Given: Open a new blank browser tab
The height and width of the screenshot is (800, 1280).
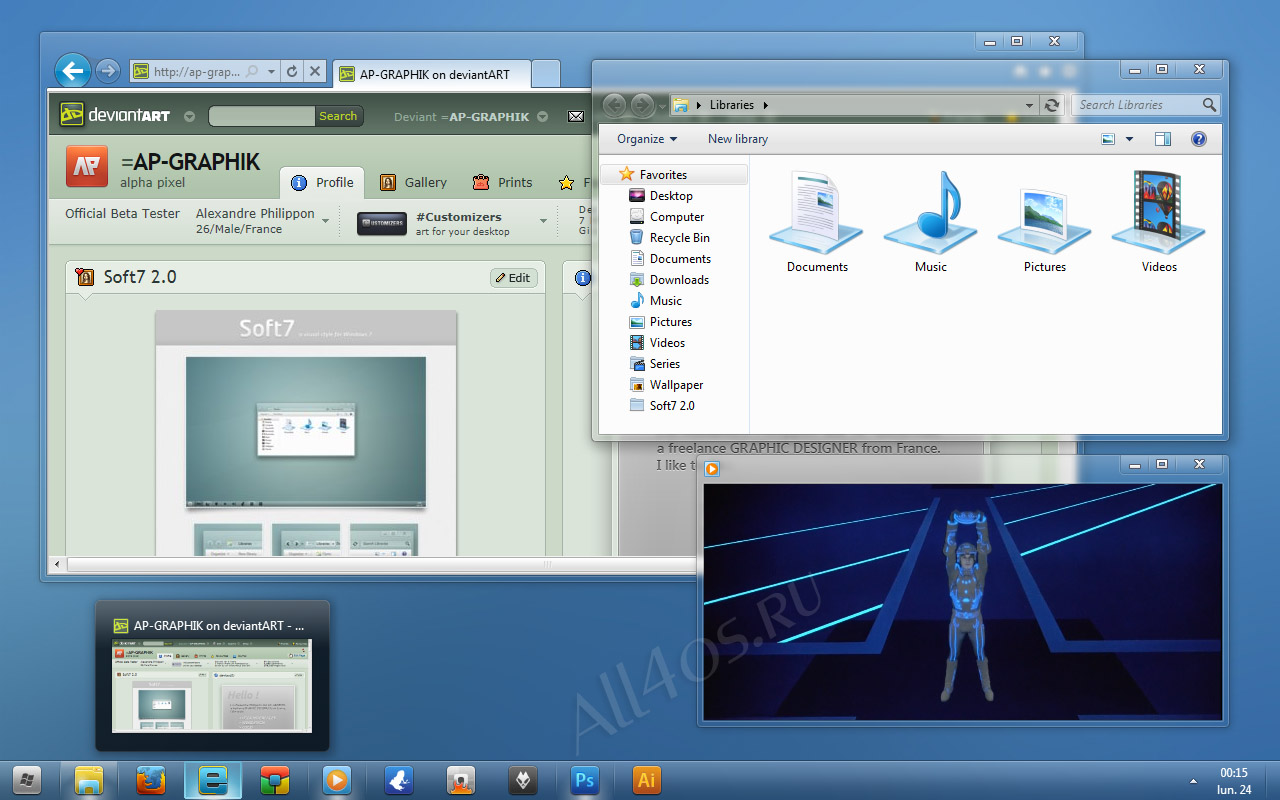Looking at the screenshot, I should [x=545, y=74].
